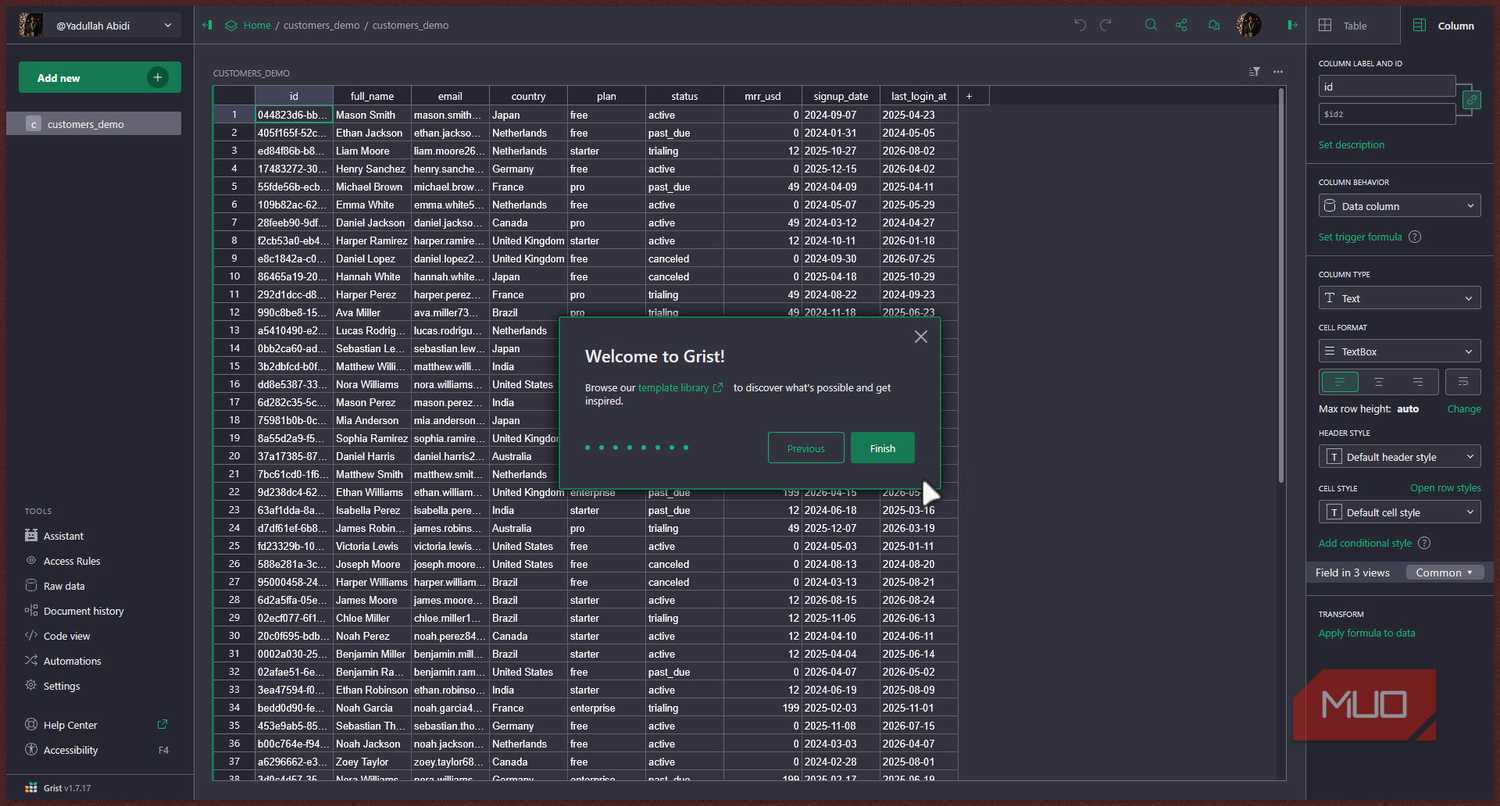Viewport: 1500px width, 806px height.
Task: Collapse the left navigation panel
Action: pyautogui.click(x=207, y=25)
